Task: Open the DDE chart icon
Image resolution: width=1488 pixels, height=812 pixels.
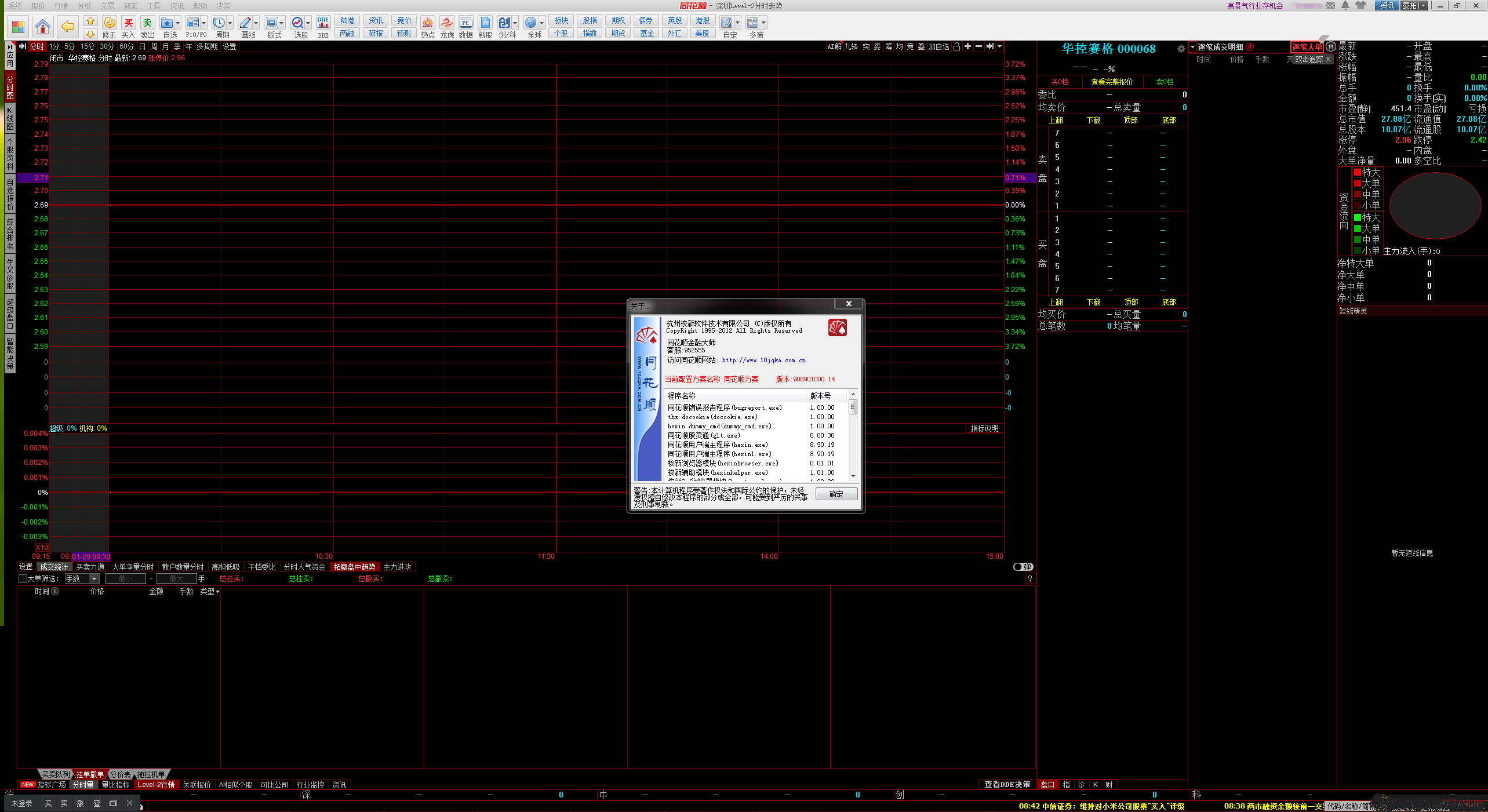Action: [x=323, y=23]
